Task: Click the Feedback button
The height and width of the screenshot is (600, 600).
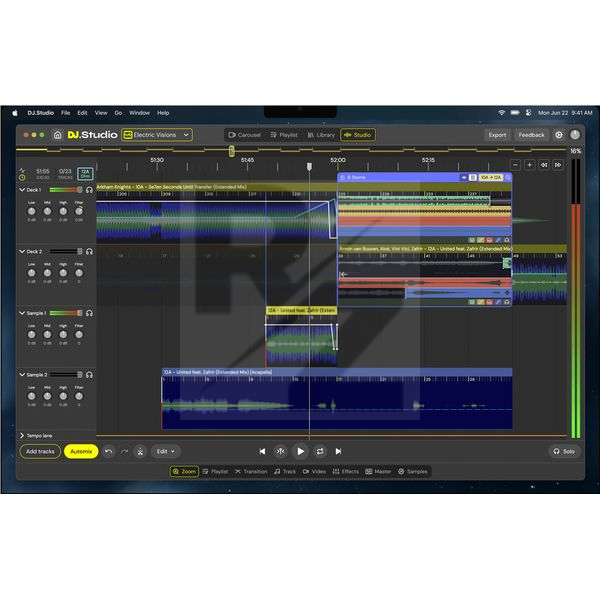Action: pyautogui.click(x=532, y=135)
